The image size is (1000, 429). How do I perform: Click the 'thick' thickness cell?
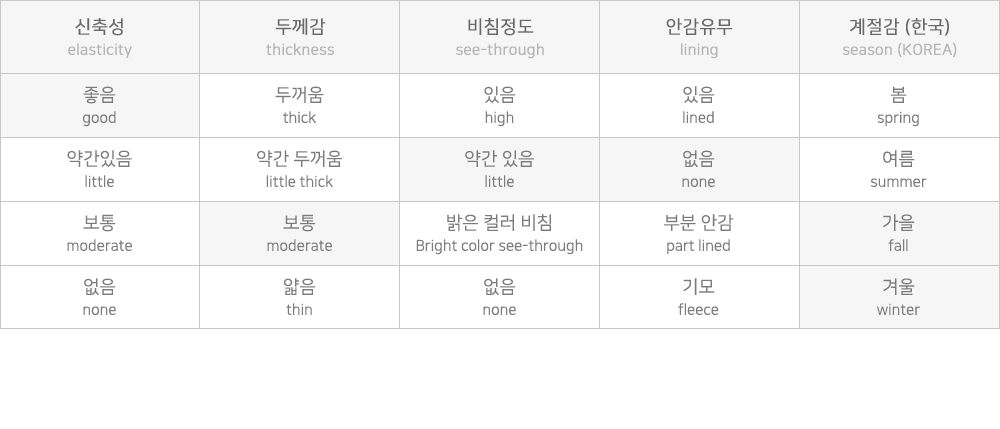click(299, 106)
